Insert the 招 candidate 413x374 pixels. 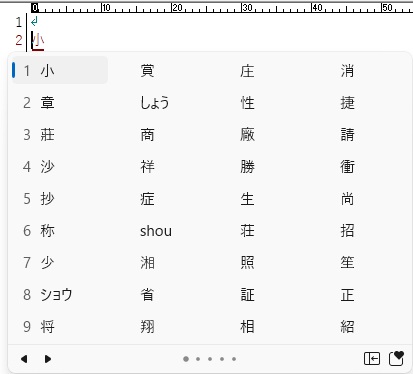[x=347, y=231]
